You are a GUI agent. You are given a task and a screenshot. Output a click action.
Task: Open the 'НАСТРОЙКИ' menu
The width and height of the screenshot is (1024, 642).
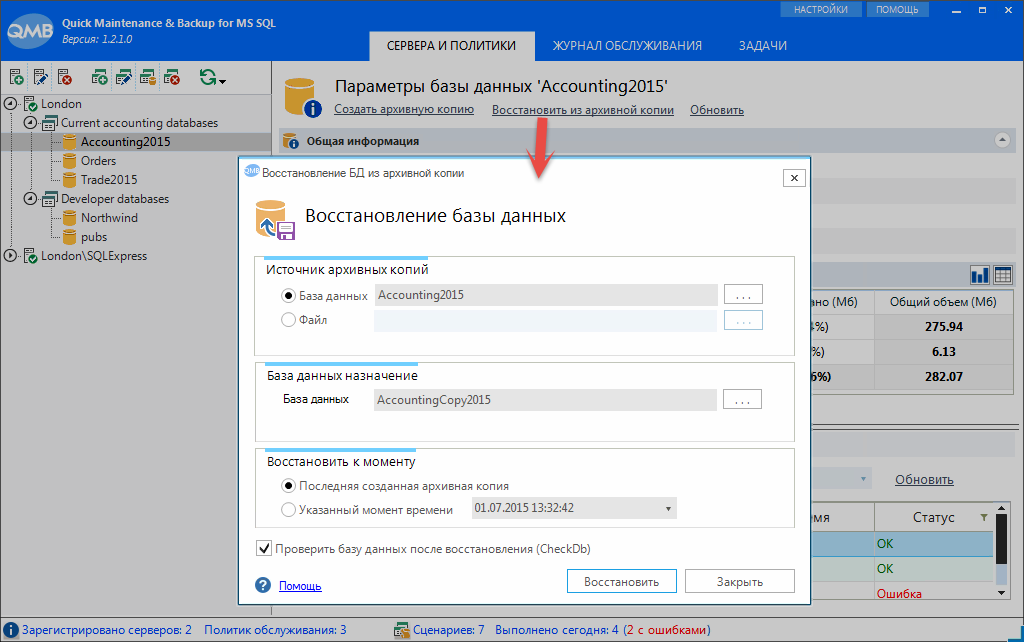click(x=821, y=10)
